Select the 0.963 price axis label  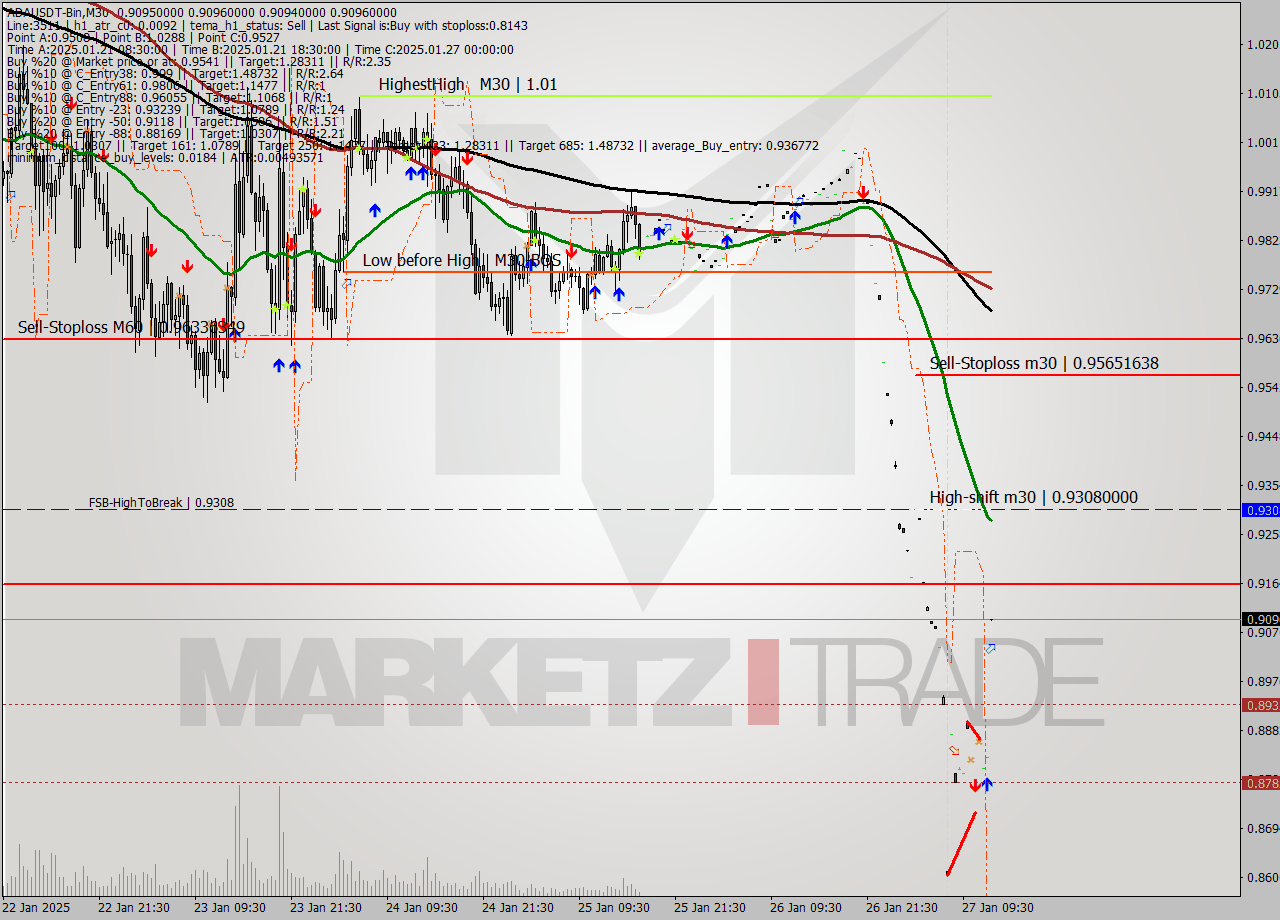coord(1263,339)
